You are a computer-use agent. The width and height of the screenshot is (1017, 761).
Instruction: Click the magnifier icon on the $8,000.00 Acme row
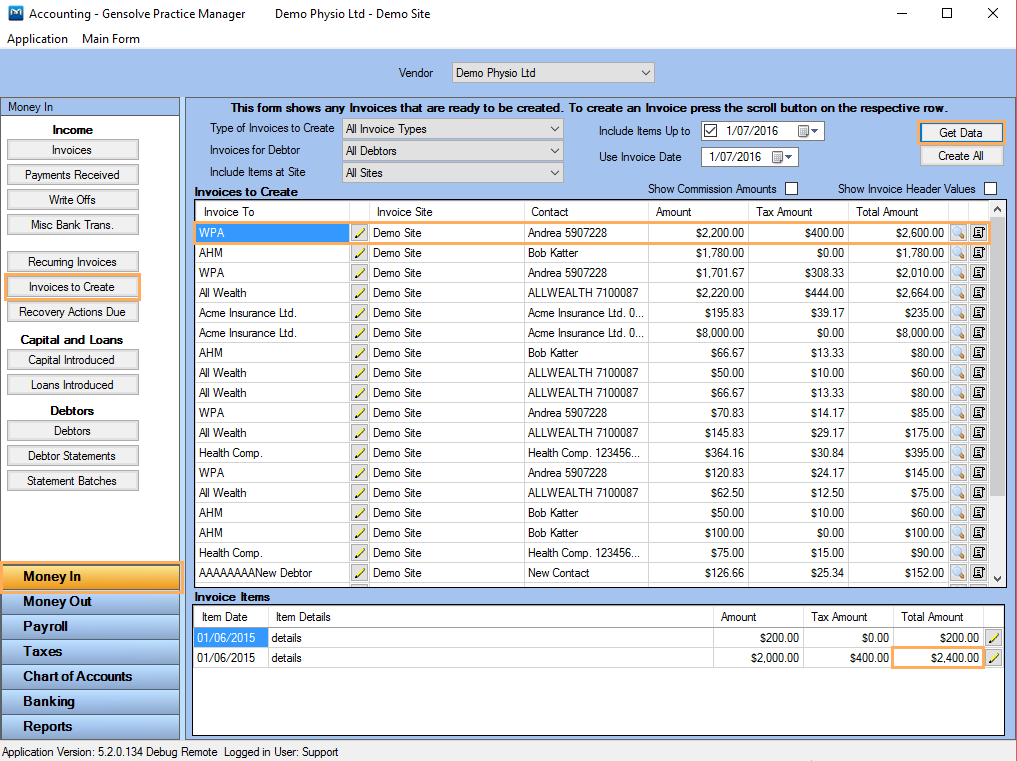point(958,333)
